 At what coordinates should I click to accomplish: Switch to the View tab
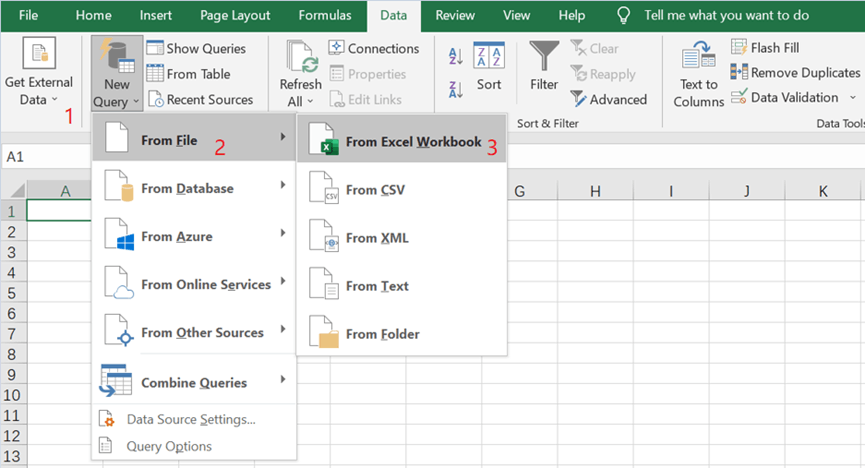point(516,15)
